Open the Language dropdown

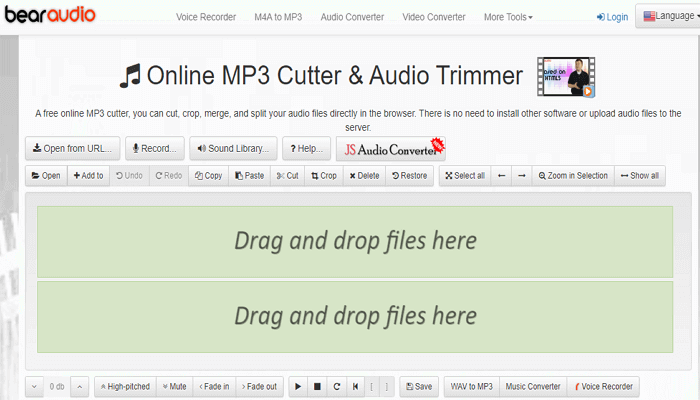[666, 17]
